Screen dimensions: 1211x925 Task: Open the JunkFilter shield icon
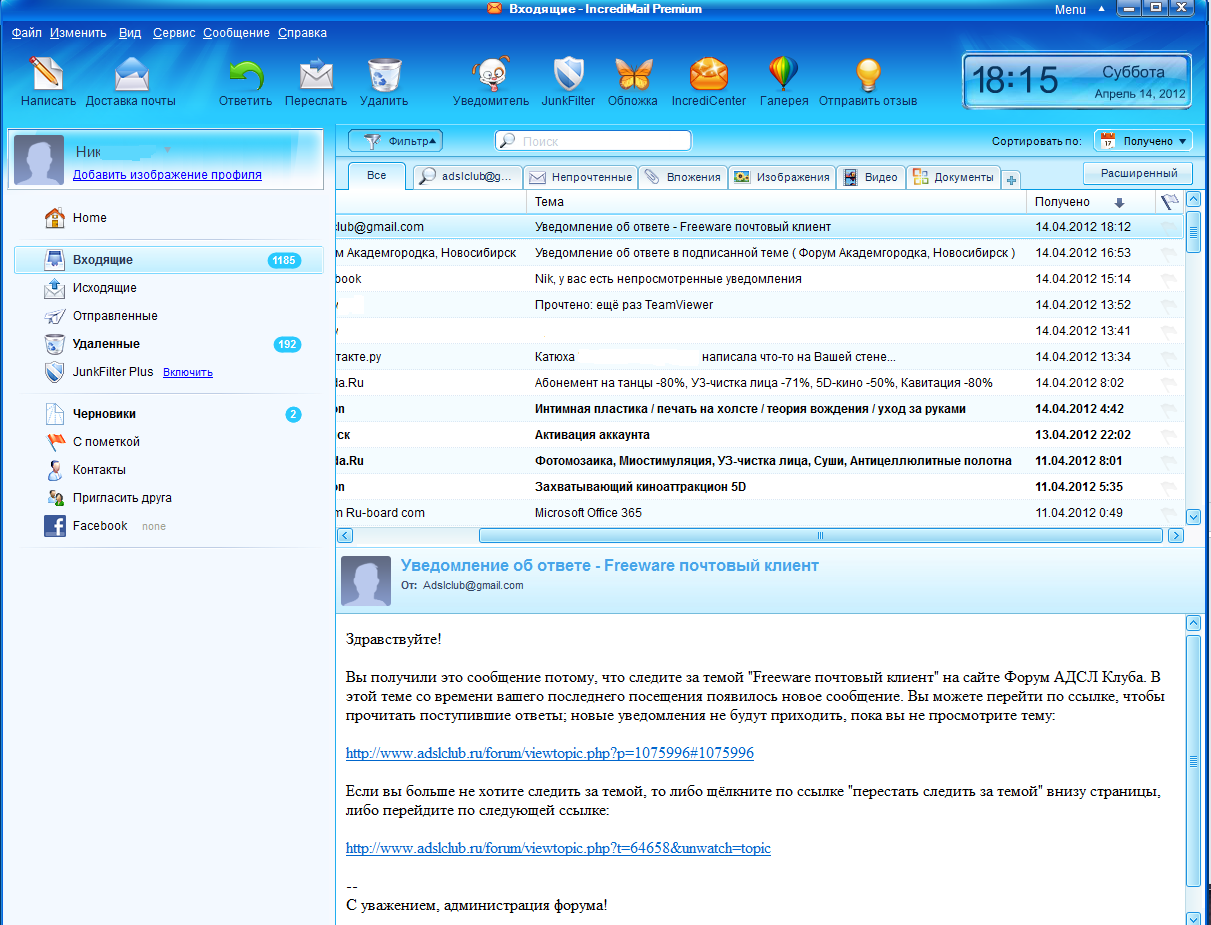[x=568, y=75]
